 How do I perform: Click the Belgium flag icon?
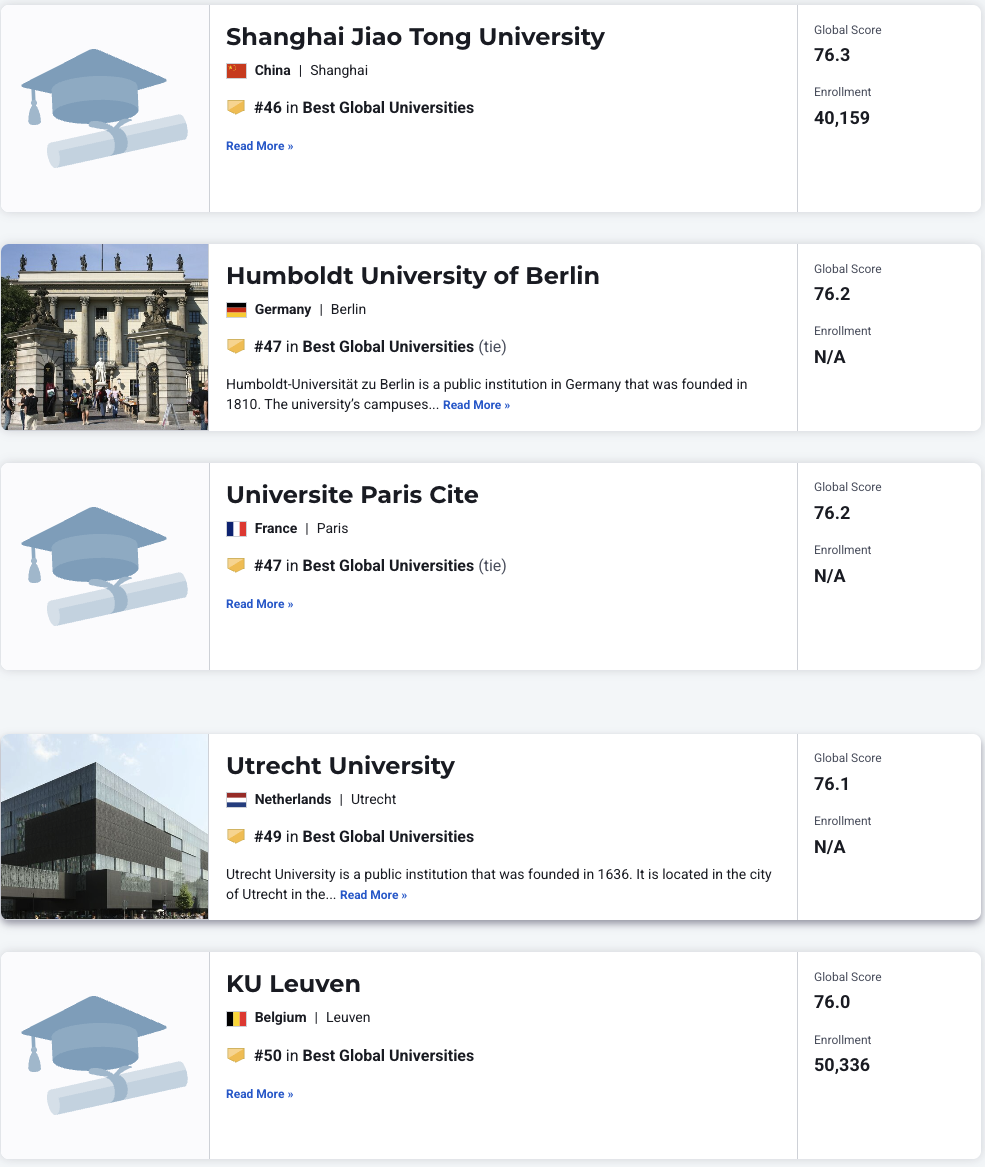tap(236, 1018)
